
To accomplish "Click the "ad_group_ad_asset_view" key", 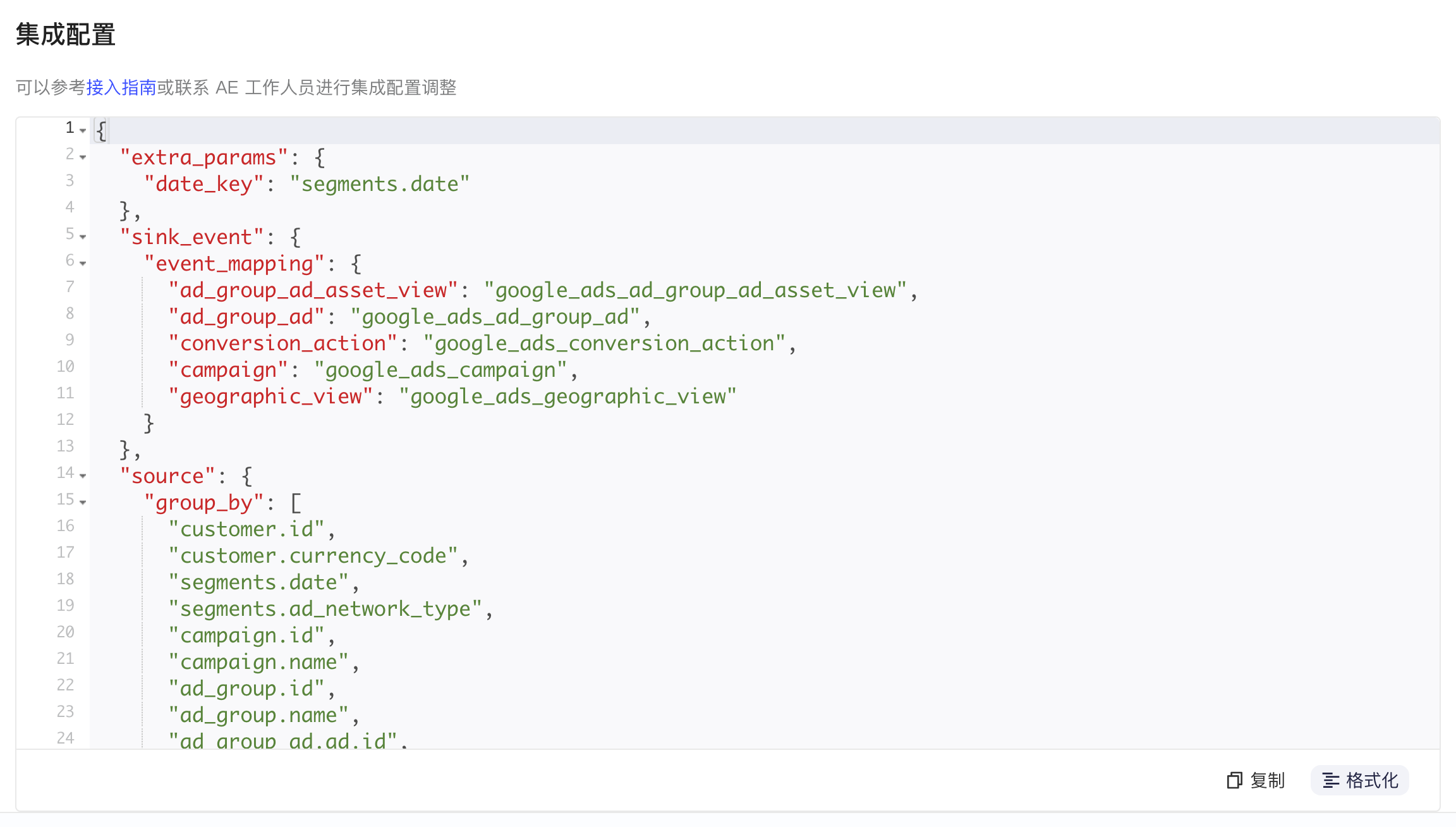I will pyautogui.click(x=313, y=290).
